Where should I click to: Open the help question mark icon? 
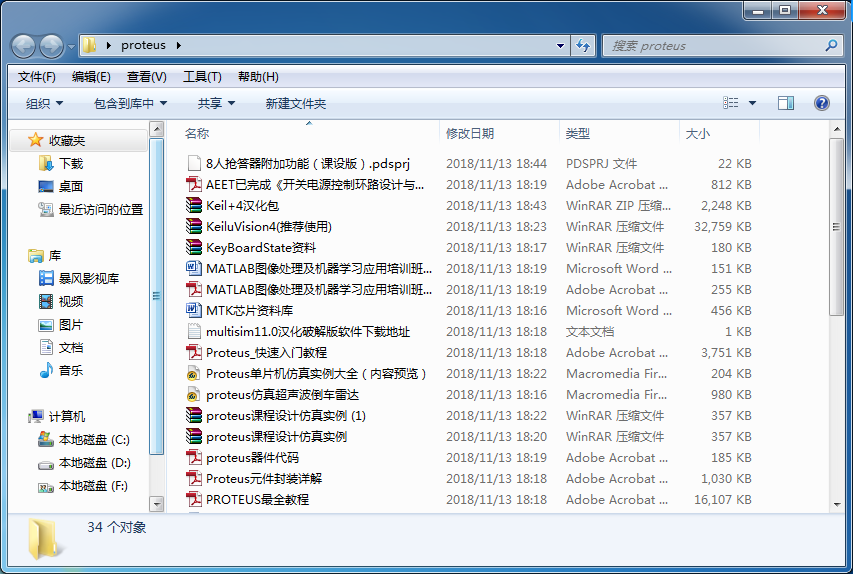tap(821, 103)
